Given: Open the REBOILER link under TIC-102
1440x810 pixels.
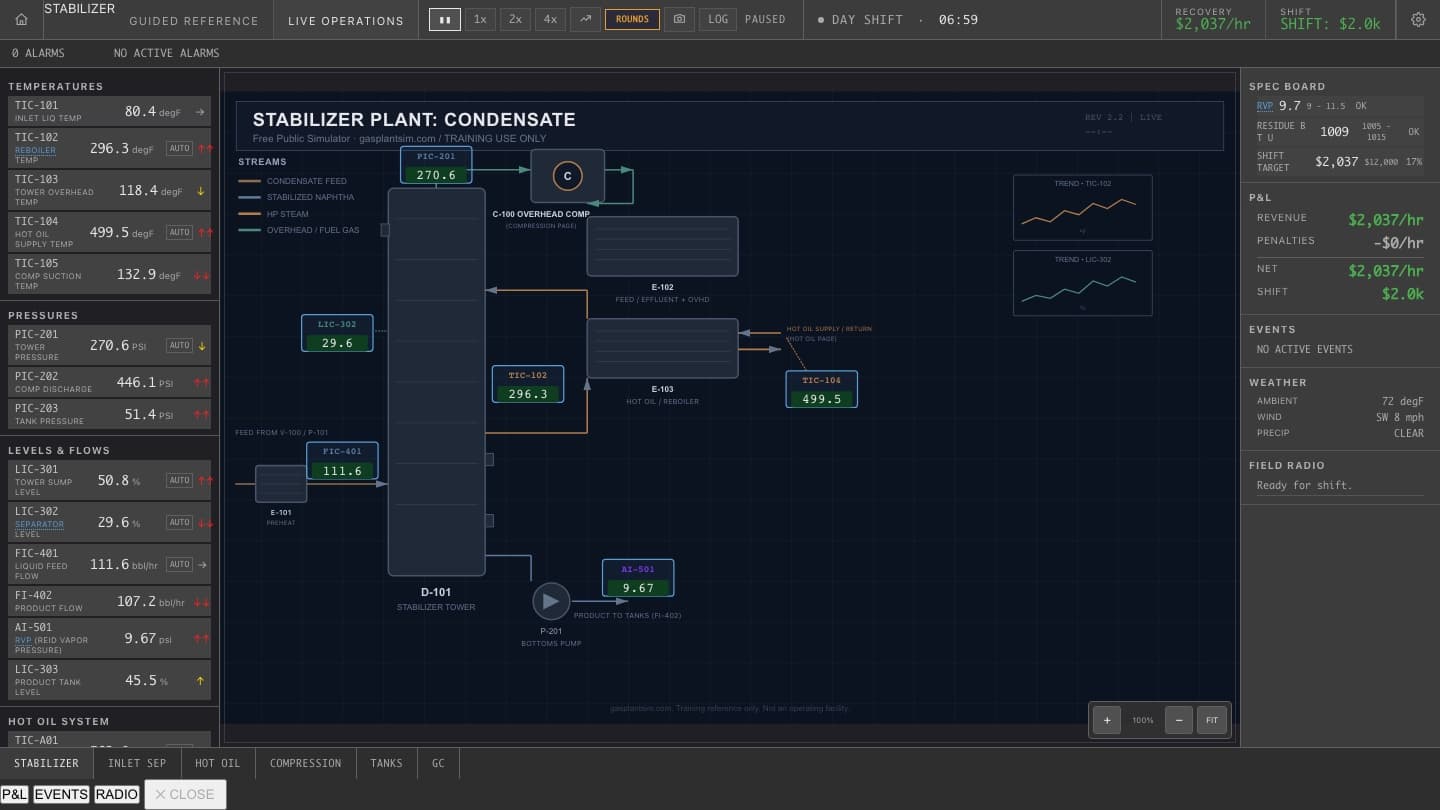Looking at the screenshot, I should (x=35, y=150).
